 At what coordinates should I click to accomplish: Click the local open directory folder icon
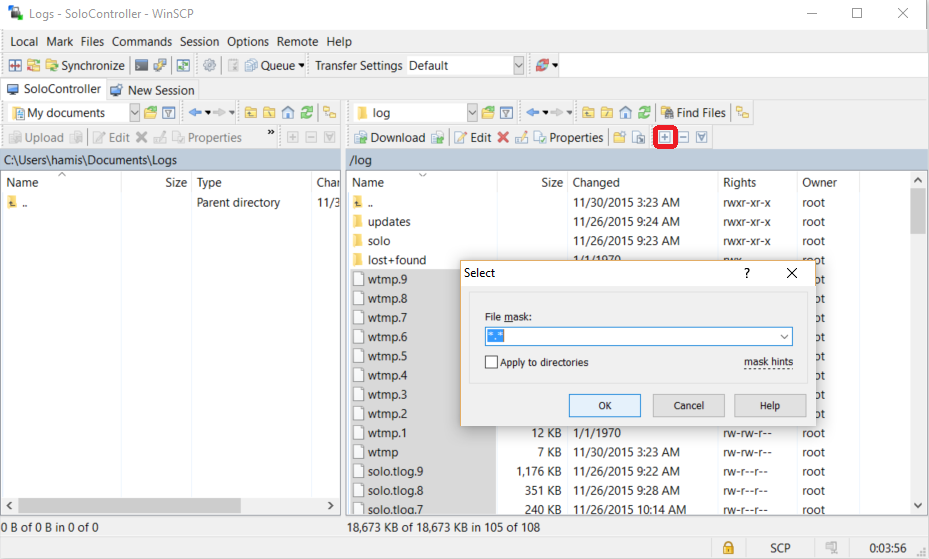coord(150,113)
